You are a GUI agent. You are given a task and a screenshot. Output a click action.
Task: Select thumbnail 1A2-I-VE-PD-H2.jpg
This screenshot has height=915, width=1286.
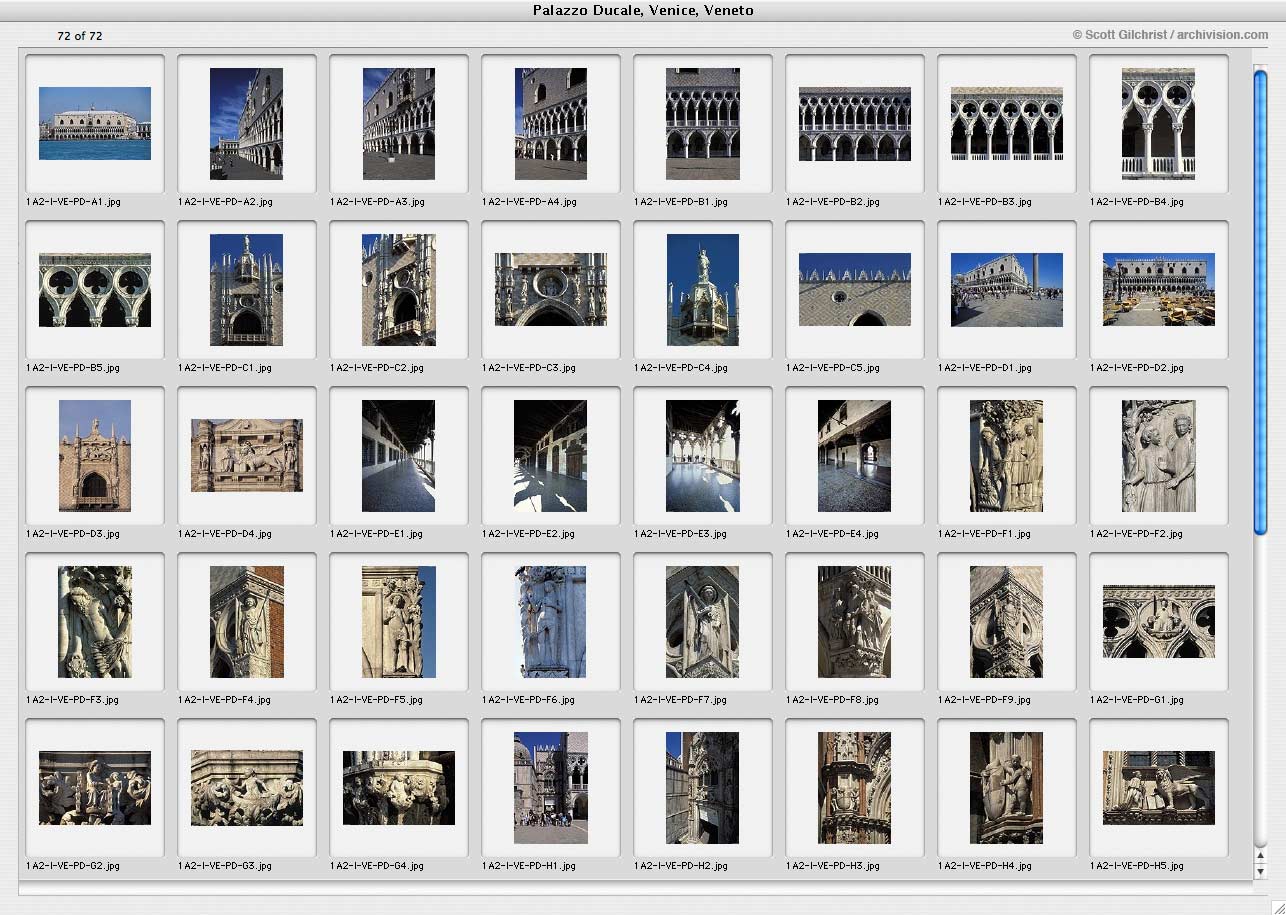coord(703,788)
